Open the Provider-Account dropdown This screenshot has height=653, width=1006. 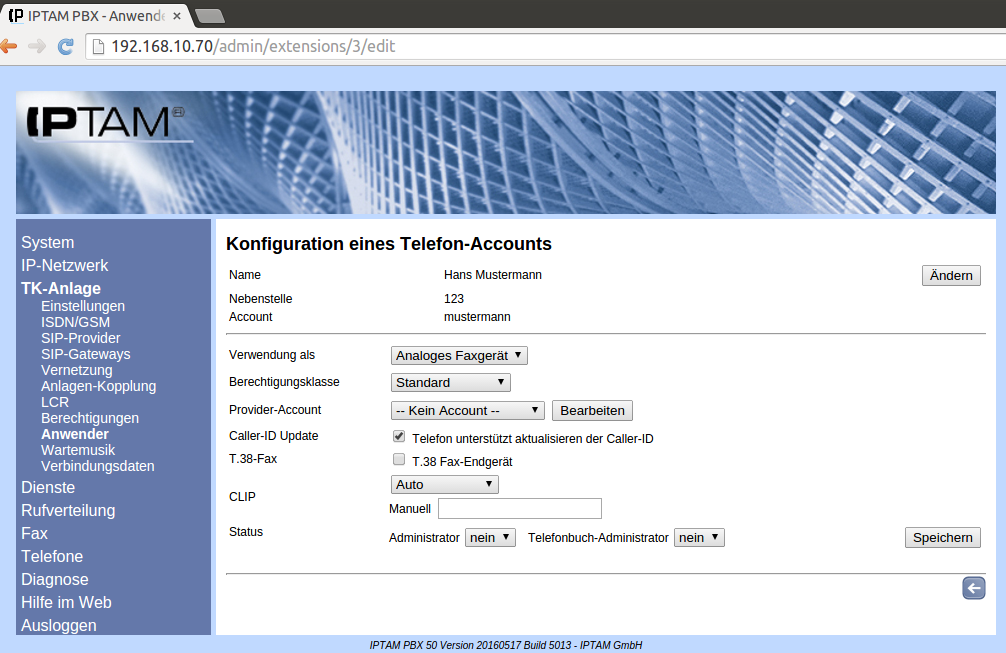pos(467,410)
